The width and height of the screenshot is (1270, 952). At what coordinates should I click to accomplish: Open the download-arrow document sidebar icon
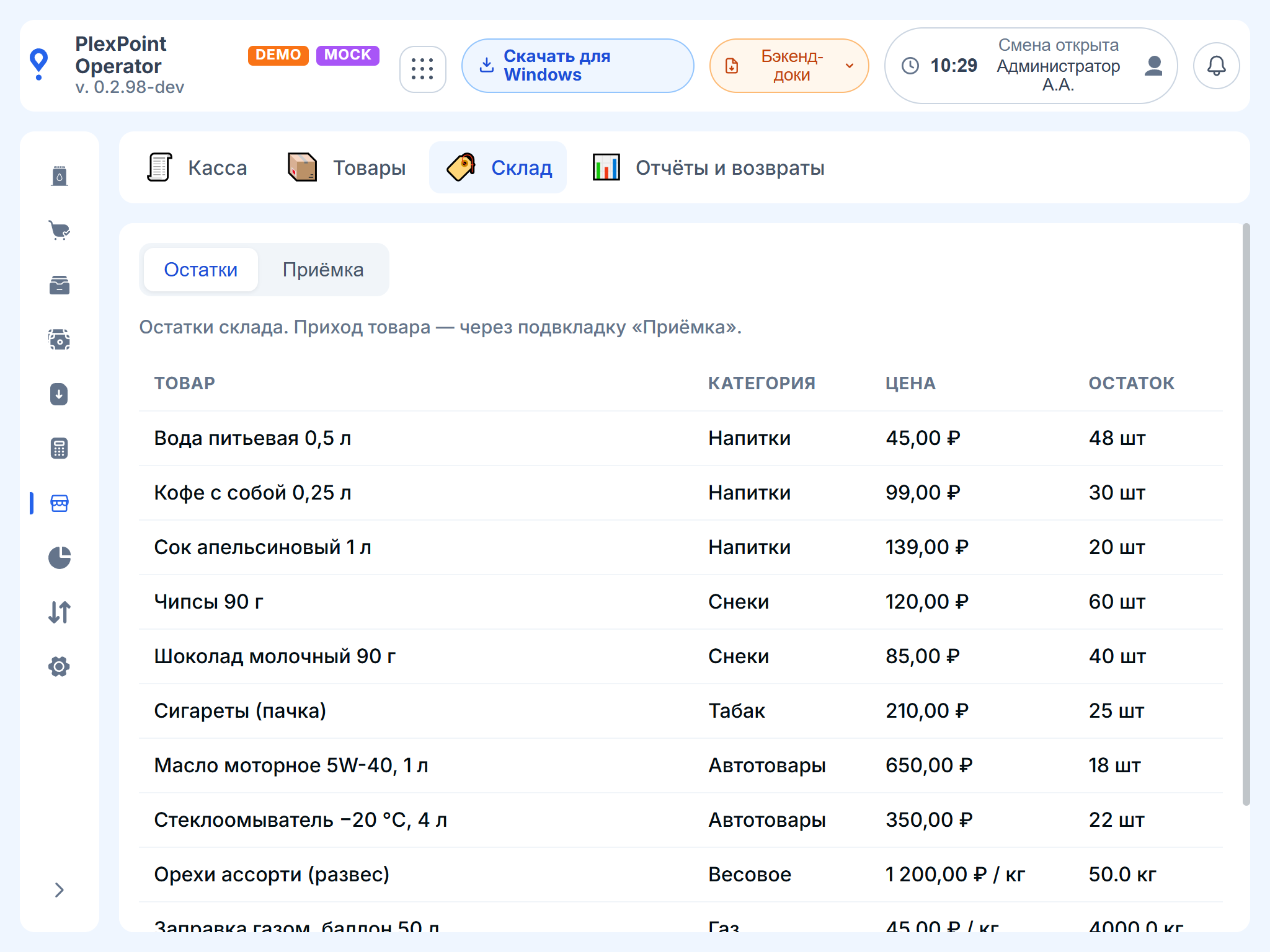point(60,394)
